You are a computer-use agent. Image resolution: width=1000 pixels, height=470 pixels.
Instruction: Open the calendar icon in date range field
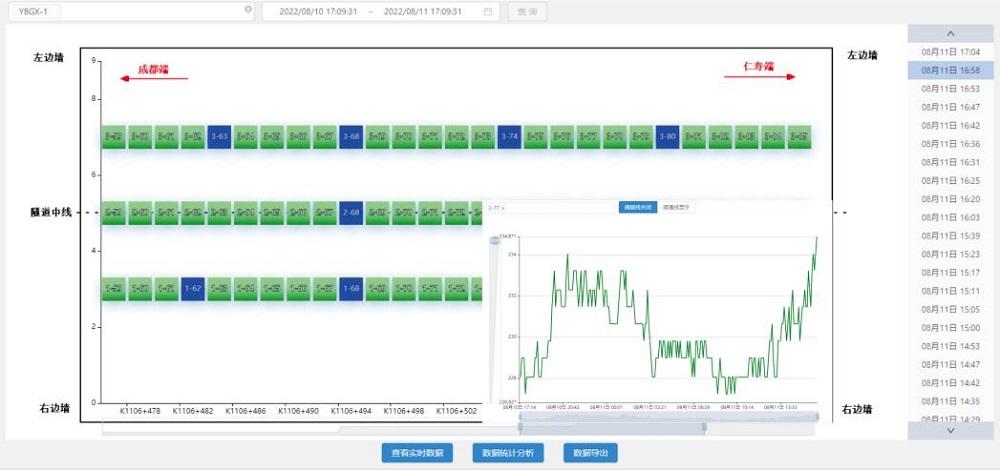487,11
